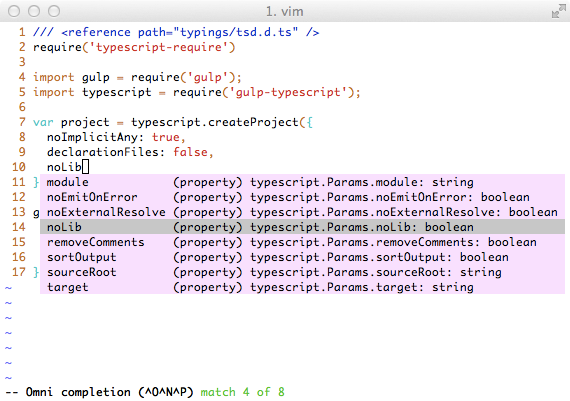Click the red close window button
The image size is (570, 401).
click(x=14, y=11)
